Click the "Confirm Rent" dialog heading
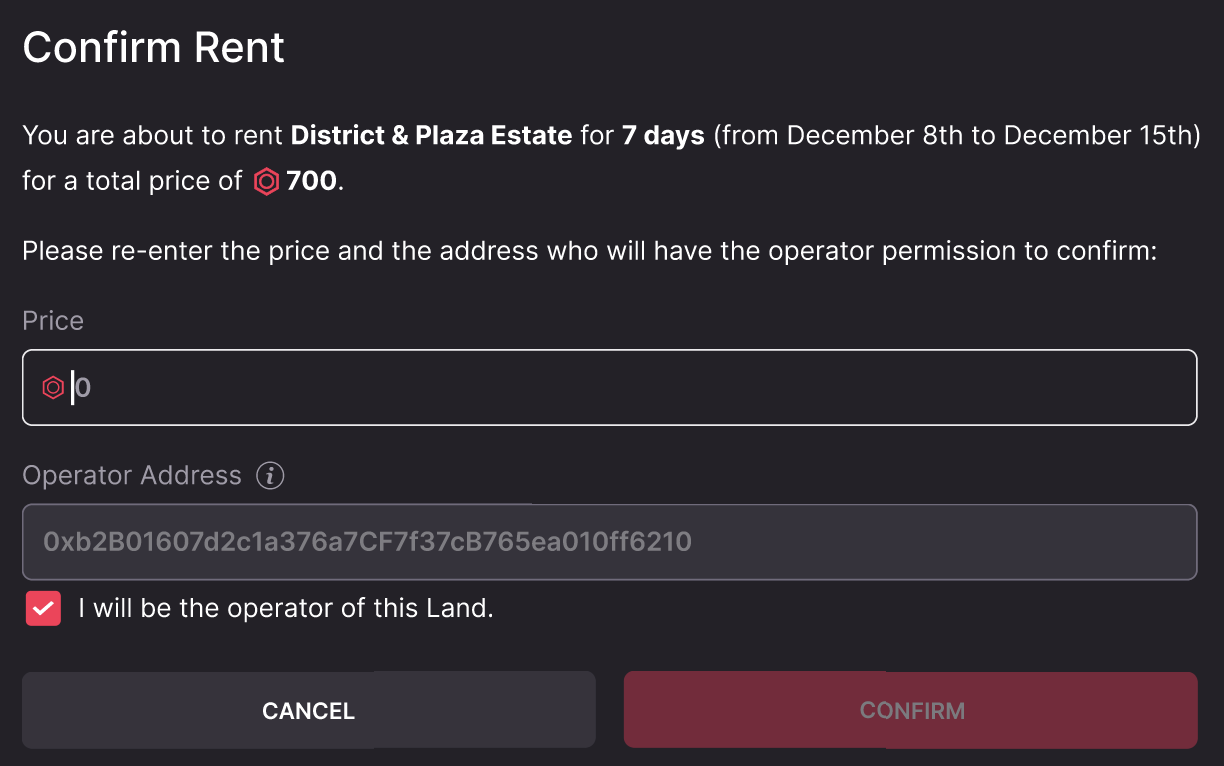The width and height of the screenshot is (1224, 766). (x=154, y=48)
